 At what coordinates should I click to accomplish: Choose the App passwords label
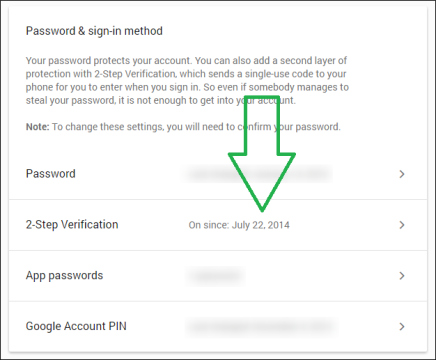click(64, 276)
